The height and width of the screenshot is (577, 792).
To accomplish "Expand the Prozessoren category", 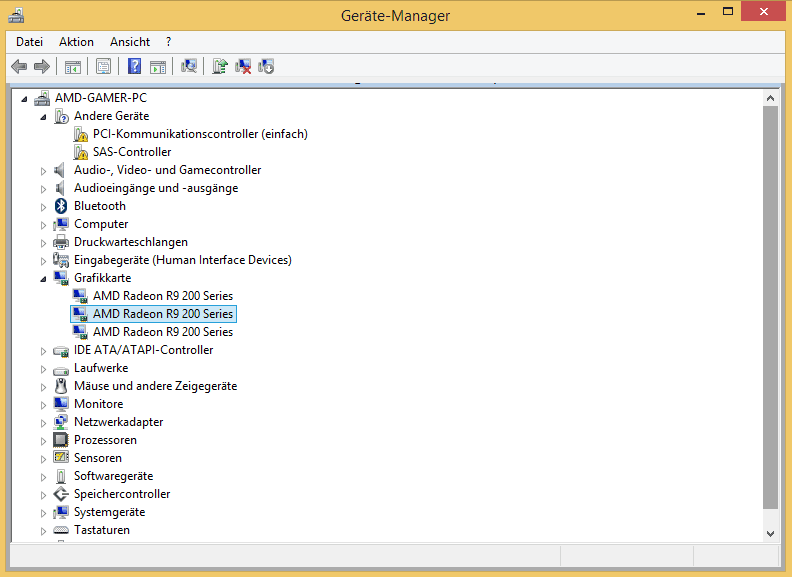I will coord(43,441).
